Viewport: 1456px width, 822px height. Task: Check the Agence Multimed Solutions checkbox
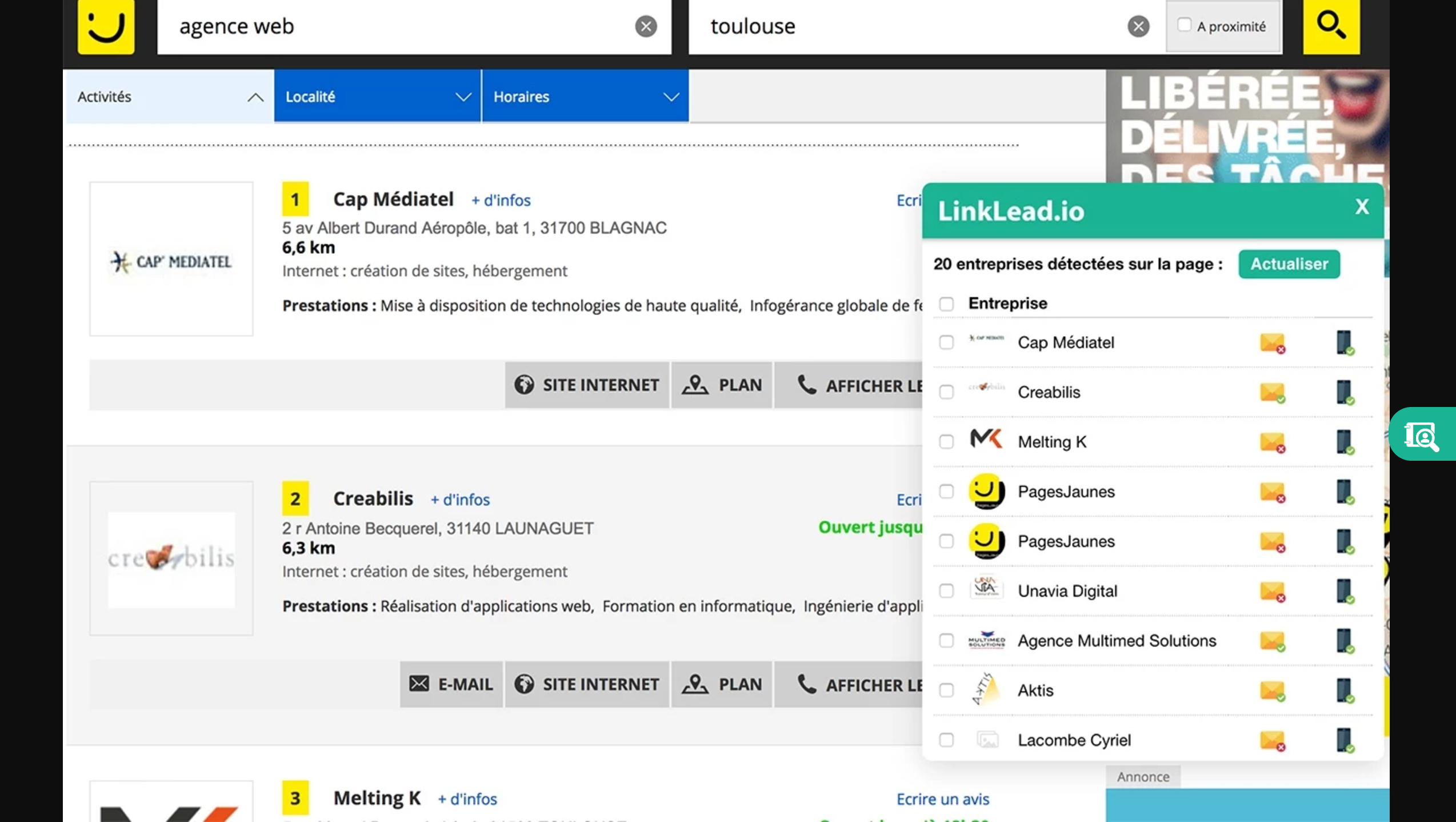[x=946, y=641]
